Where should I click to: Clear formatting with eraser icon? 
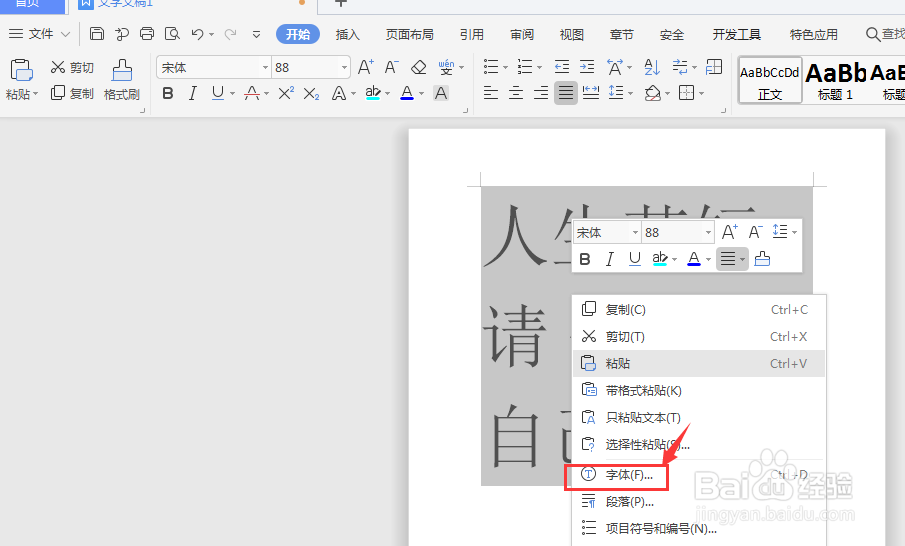pos(418,68)
